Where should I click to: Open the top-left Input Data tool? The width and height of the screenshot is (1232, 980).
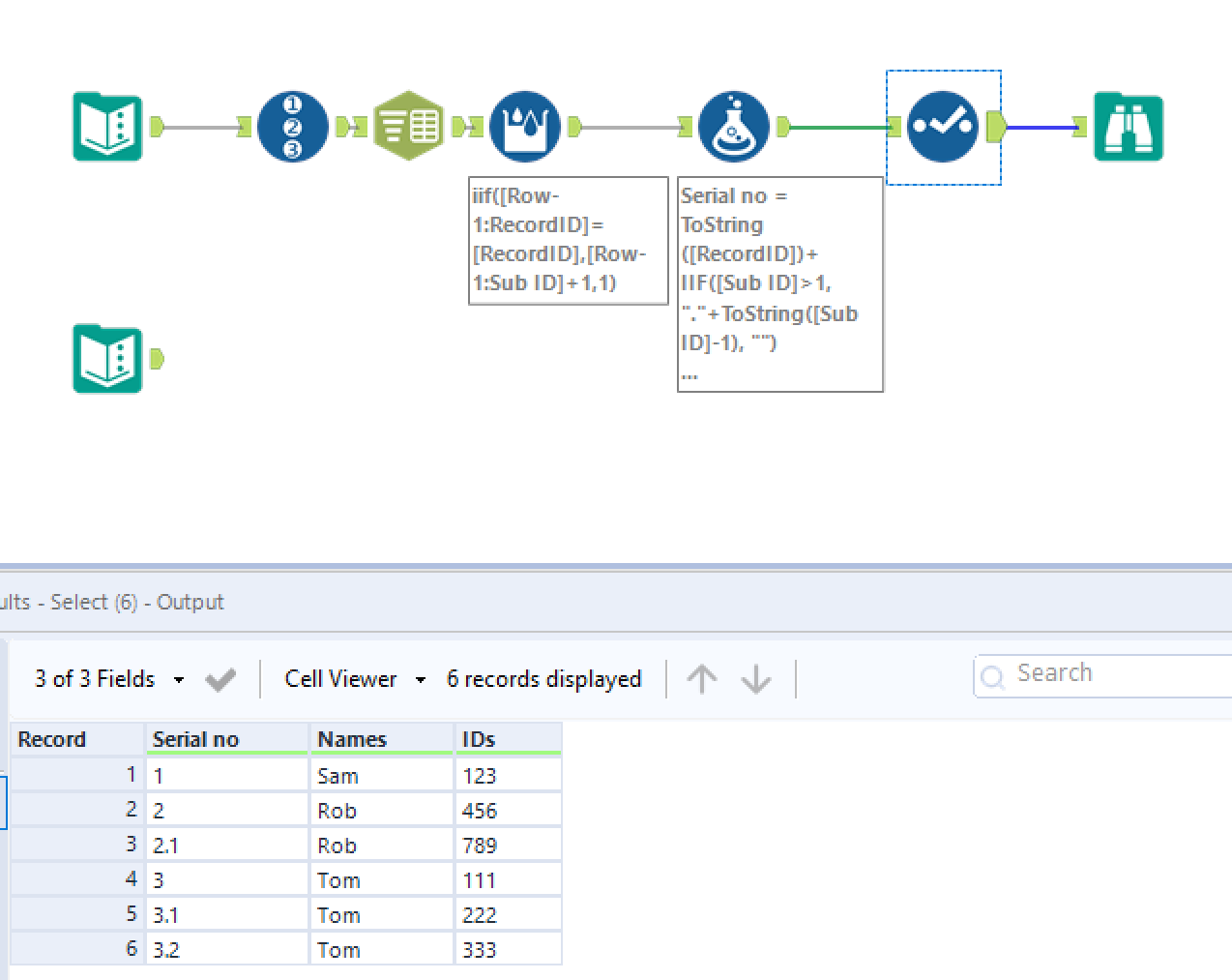106,126
